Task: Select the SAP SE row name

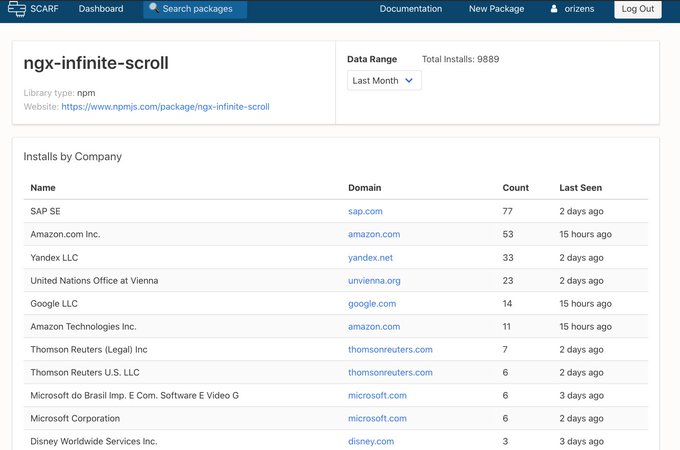Action: (x=46, y=211)
